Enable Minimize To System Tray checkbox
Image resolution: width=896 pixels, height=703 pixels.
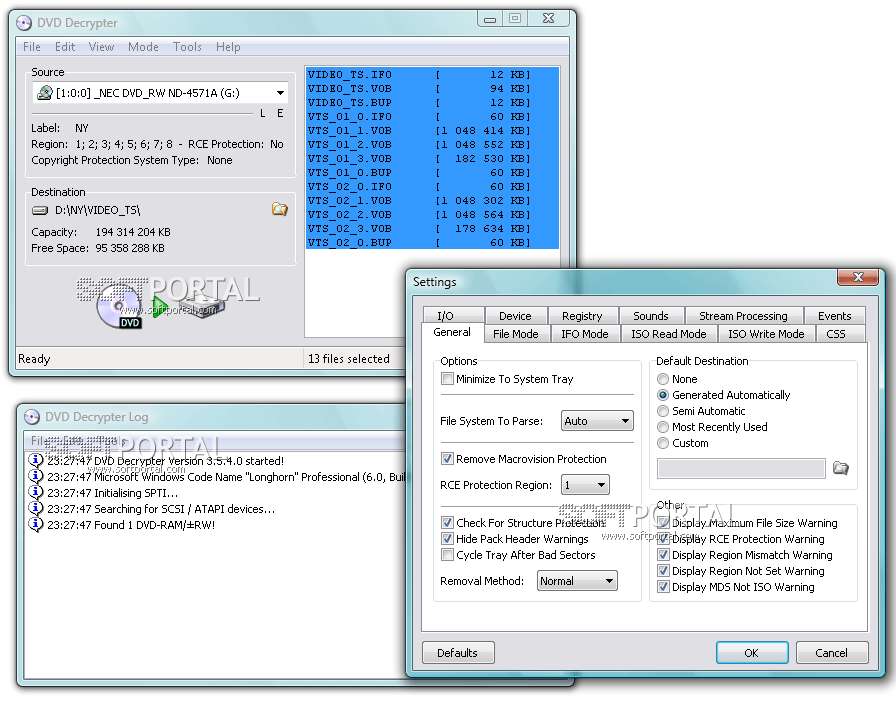point(448,379)
